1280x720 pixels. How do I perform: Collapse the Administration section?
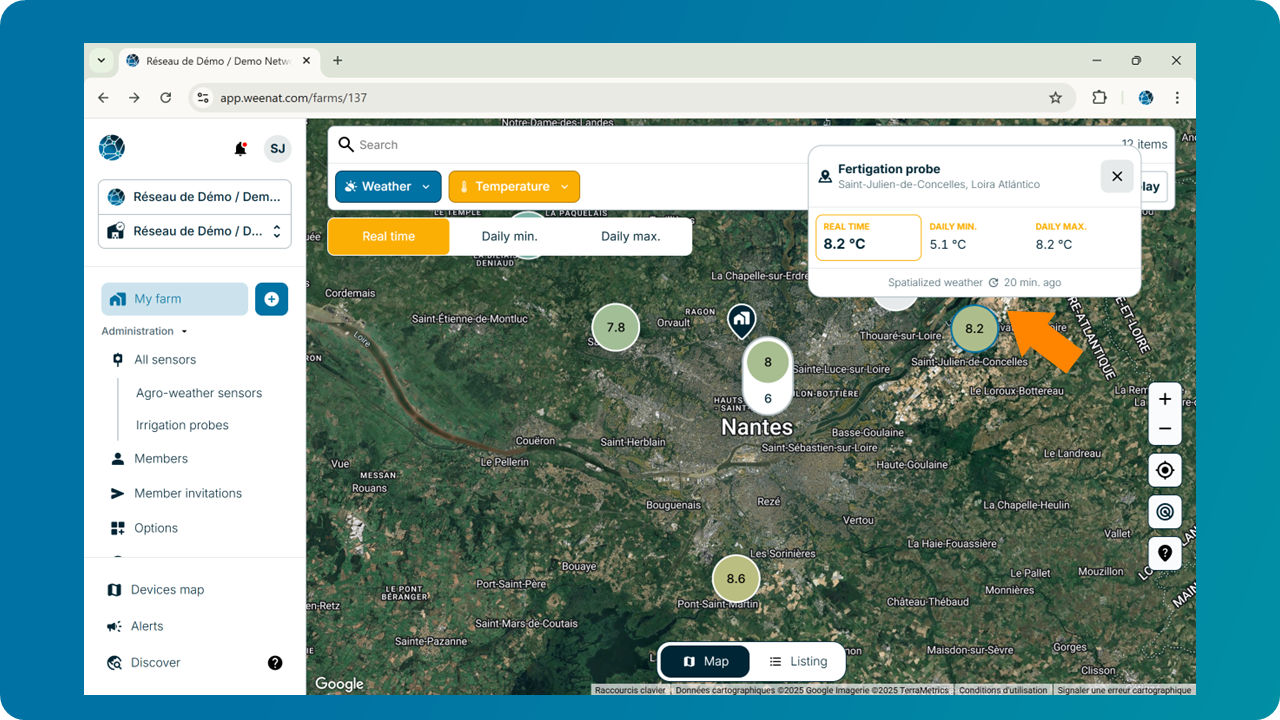click(x=144, y=331)
